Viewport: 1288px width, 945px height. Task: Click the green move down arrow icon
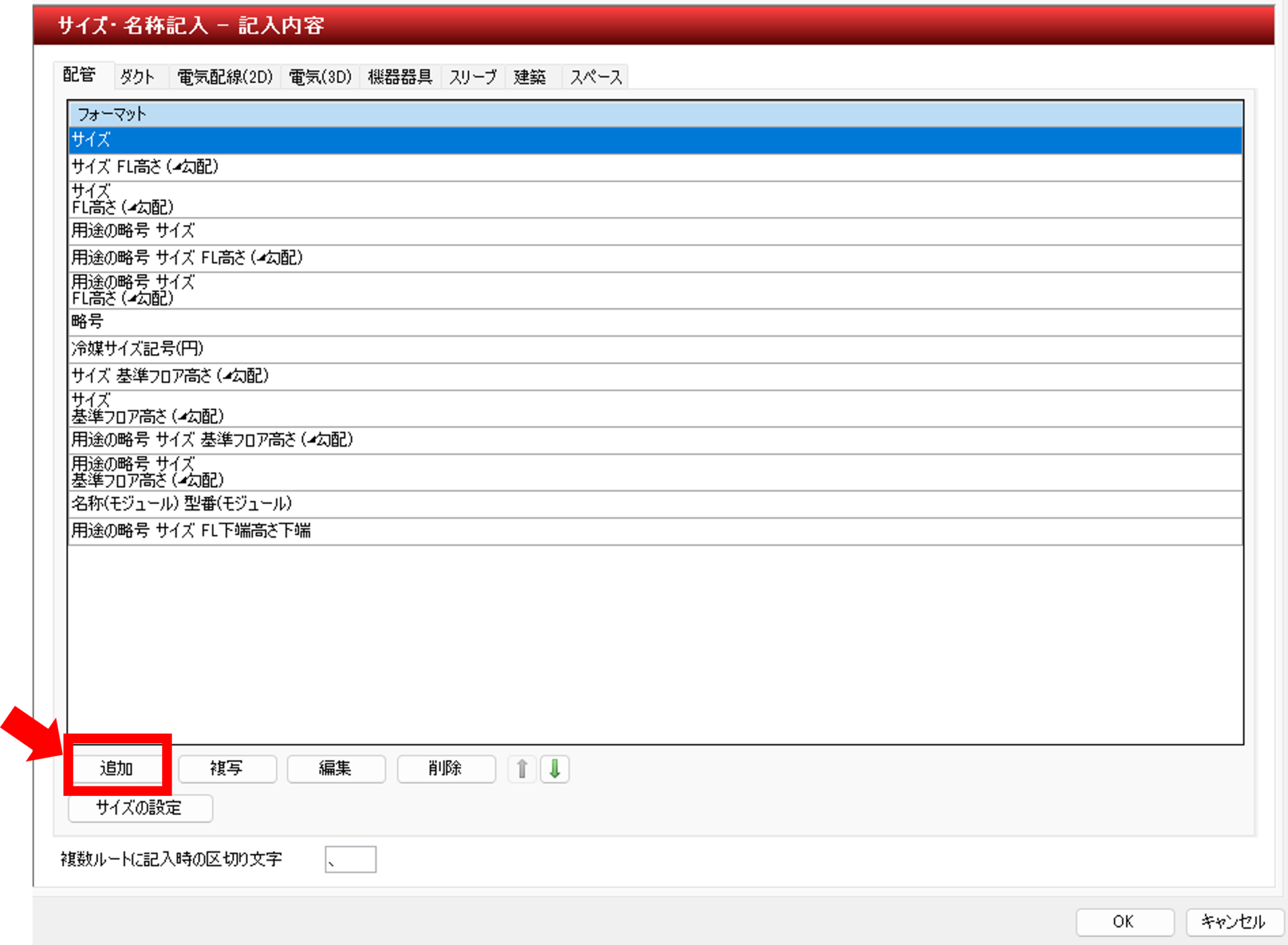coord(555,768)
